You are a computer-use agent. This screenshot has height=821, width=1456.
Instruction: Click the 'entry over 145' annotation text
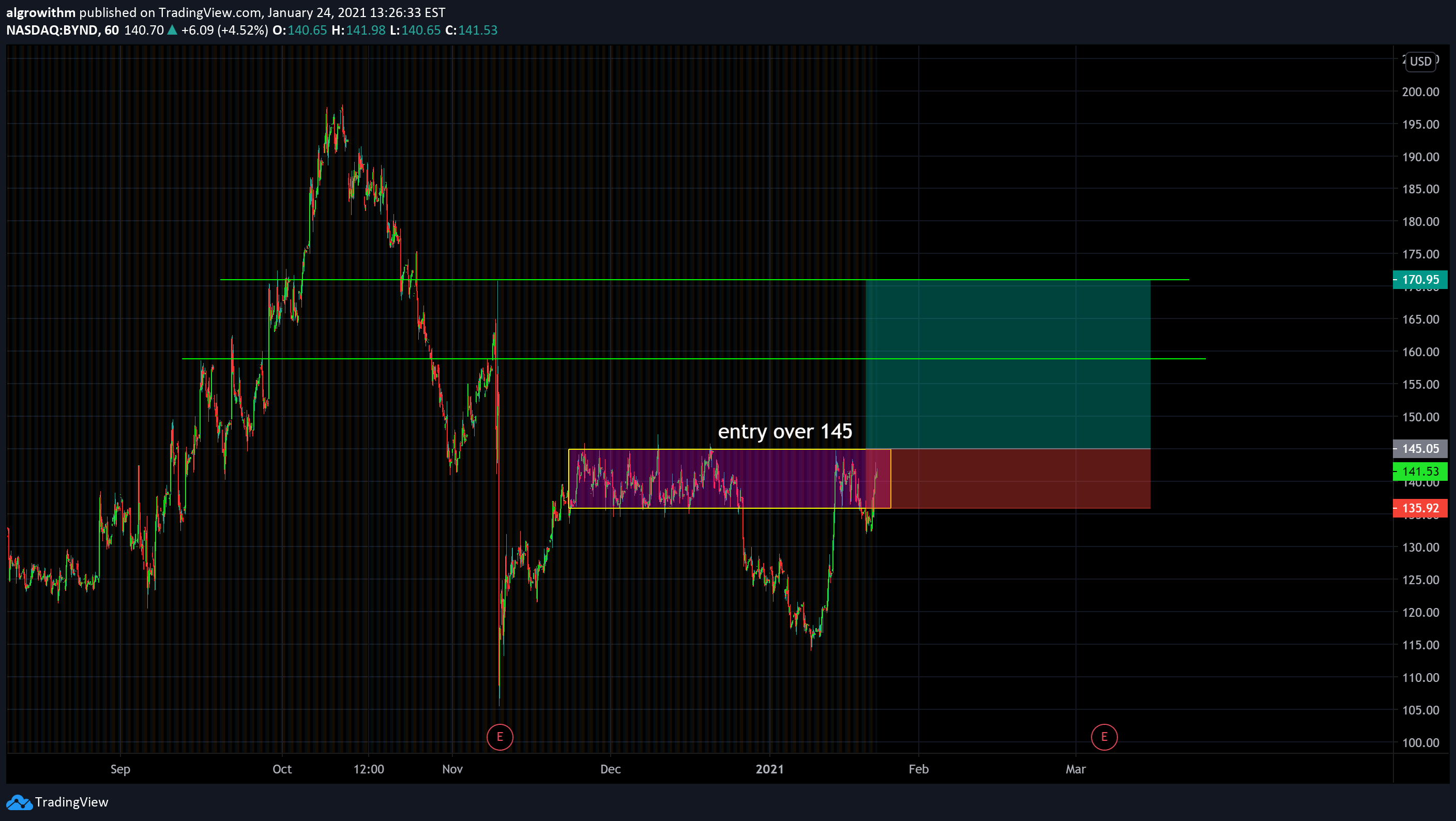pos(784,432)
